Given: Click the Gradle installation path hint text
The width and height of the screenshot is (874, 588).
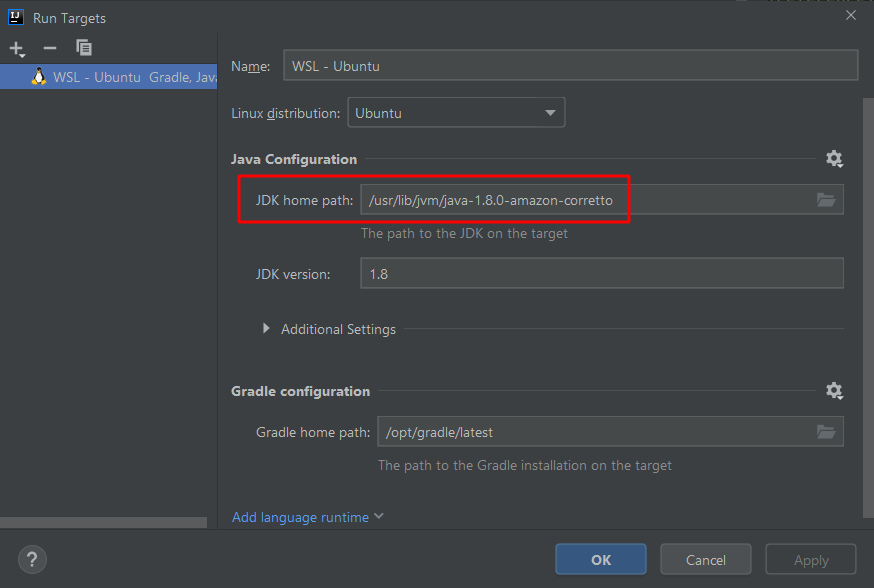Looking at the screenshot, I should [x=525, y=465].
